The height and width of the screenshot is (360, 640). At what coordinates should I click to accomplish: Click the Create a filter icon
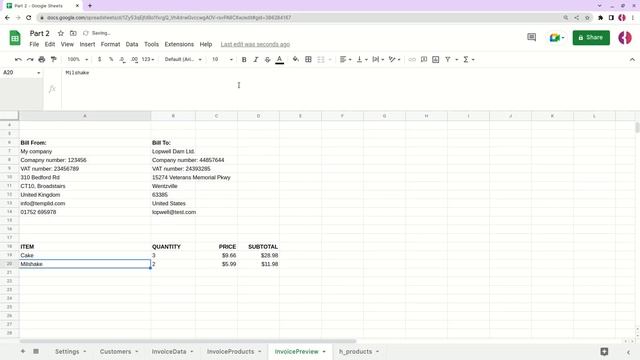coord(448,60)
